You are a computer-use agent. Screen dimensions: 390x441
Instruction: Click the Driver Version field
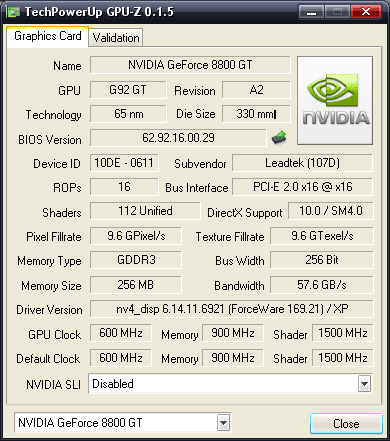[x=232, y=309]
